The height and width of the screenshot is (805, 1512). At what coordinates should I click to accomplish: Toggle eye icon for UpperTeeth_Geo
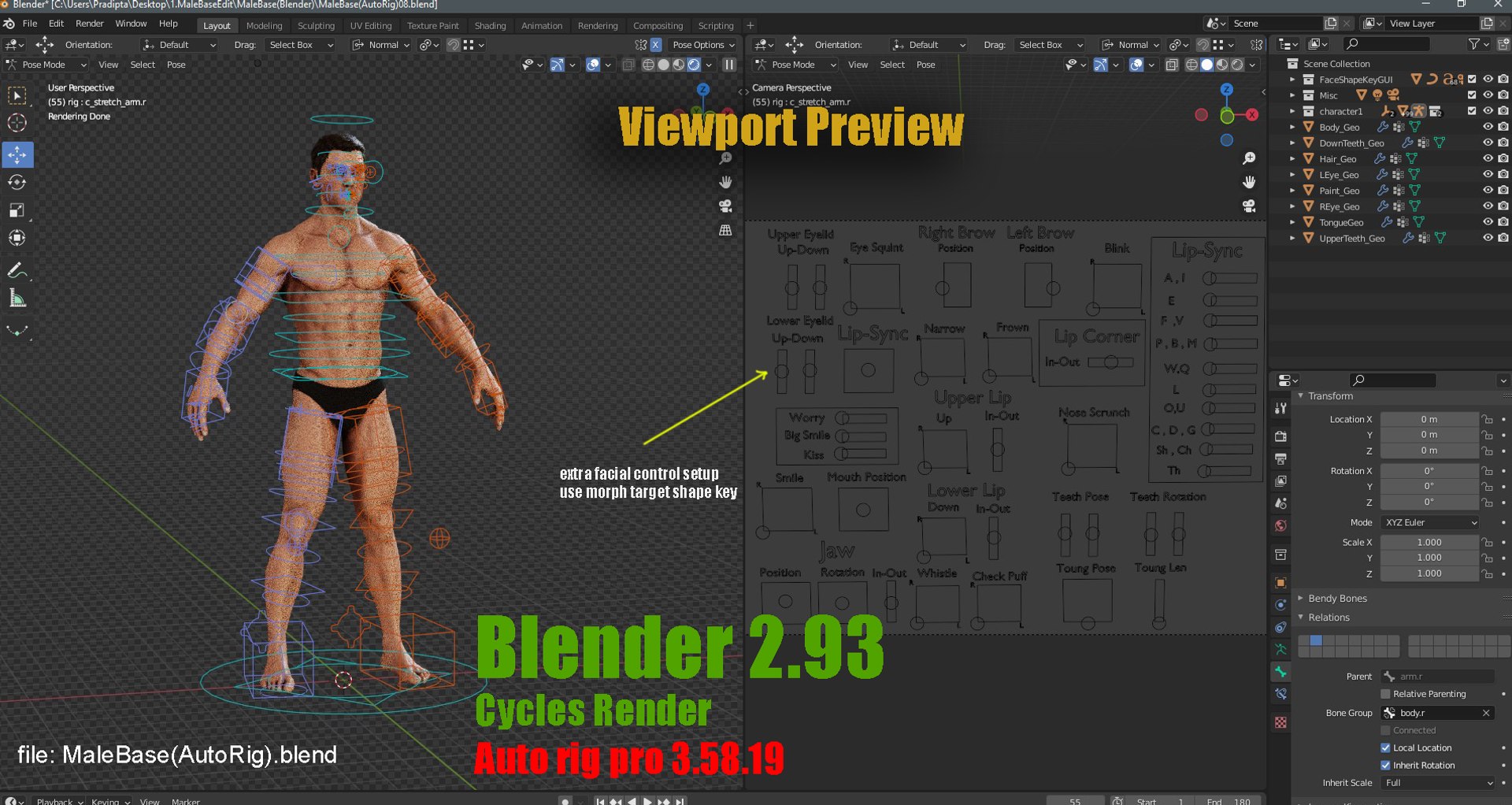(x=1488, y=238)
